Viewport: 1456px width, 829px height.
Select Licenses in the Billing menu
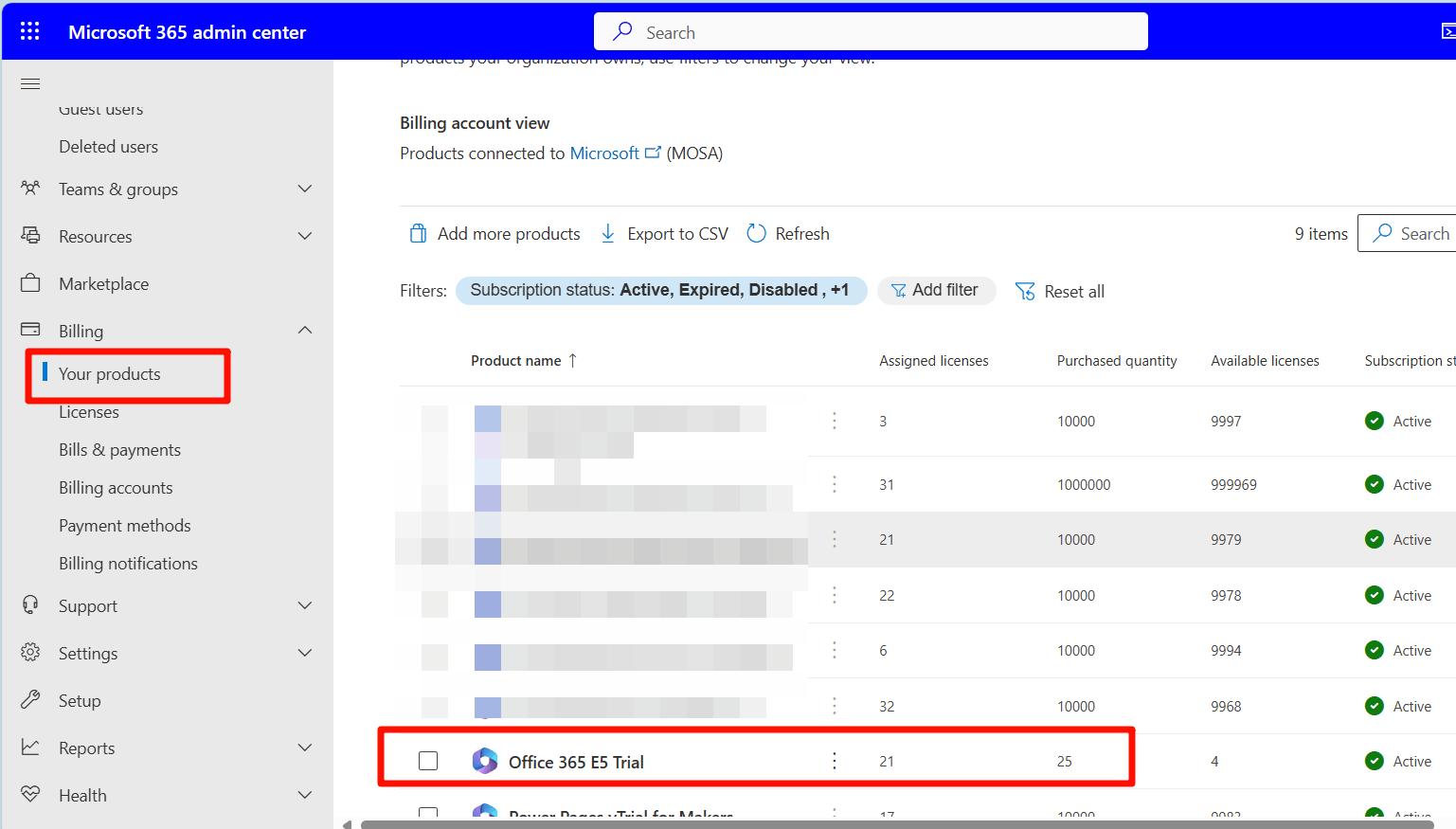(89, 411)
